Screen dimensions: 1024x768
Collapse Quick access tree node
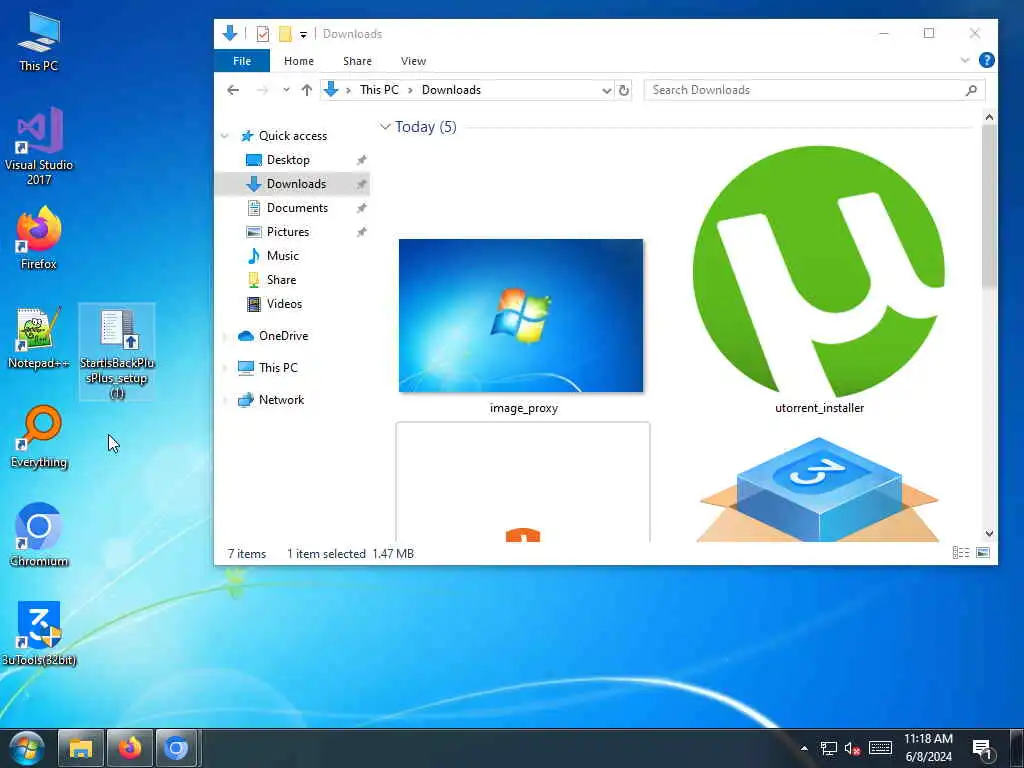225,136
